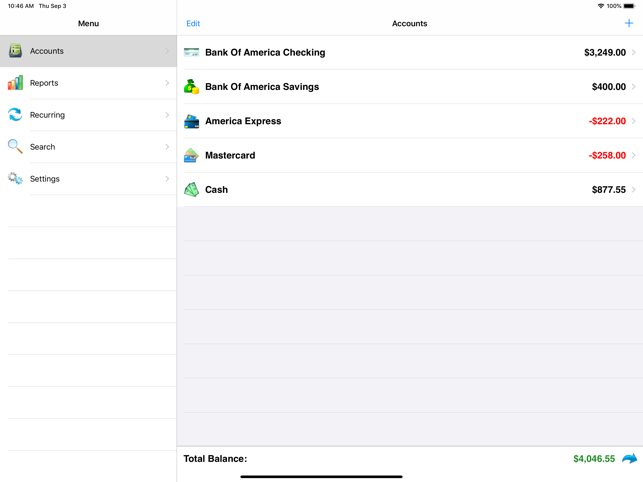Click the blue share arrow near Total Balance
The width and height of the screenshot is (643, 482).
tap(629, 458)
